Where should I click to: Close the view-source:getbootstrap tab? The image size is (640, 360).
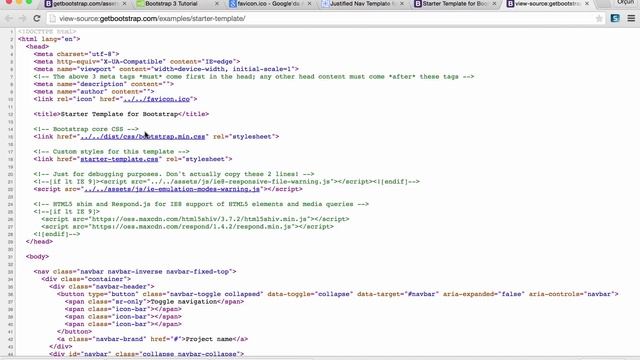[587, 4]
